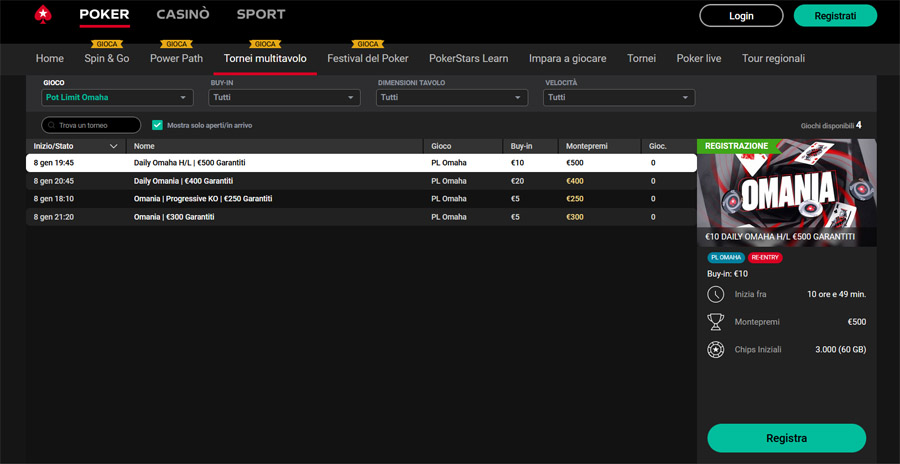Image resolution: width=900 pixels, height=464 pixels.
Task: Open the Velocità filter dropdown
Action: click(x=619, y=98)
